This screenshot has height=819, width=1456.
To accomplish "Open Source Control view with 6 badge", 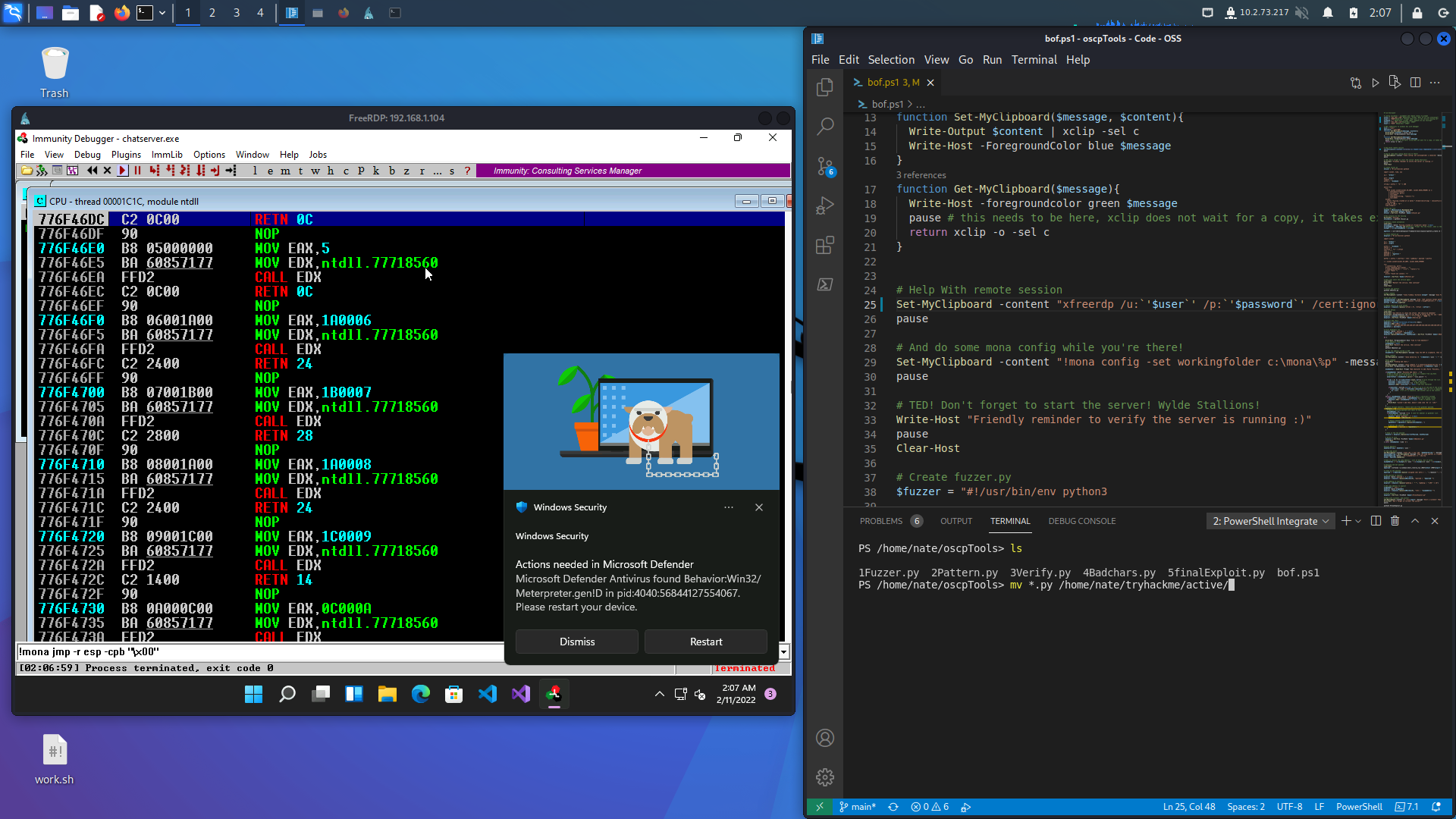I will 825,166.
